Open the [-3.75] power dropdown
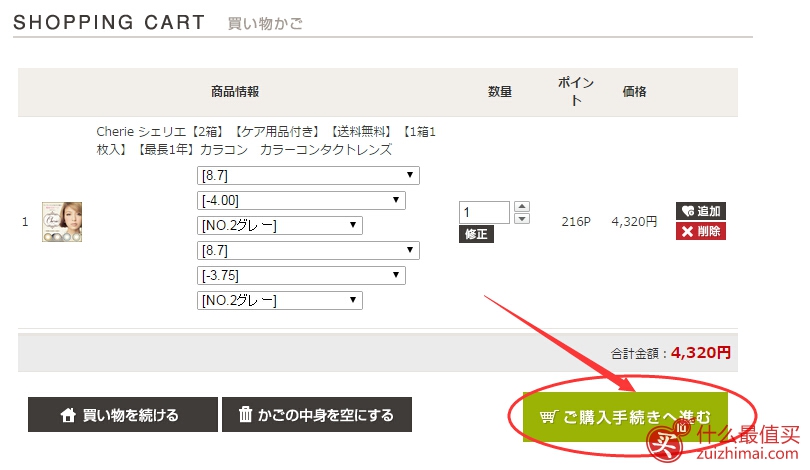This screenshot has width=810, height=470. point(301,275)
